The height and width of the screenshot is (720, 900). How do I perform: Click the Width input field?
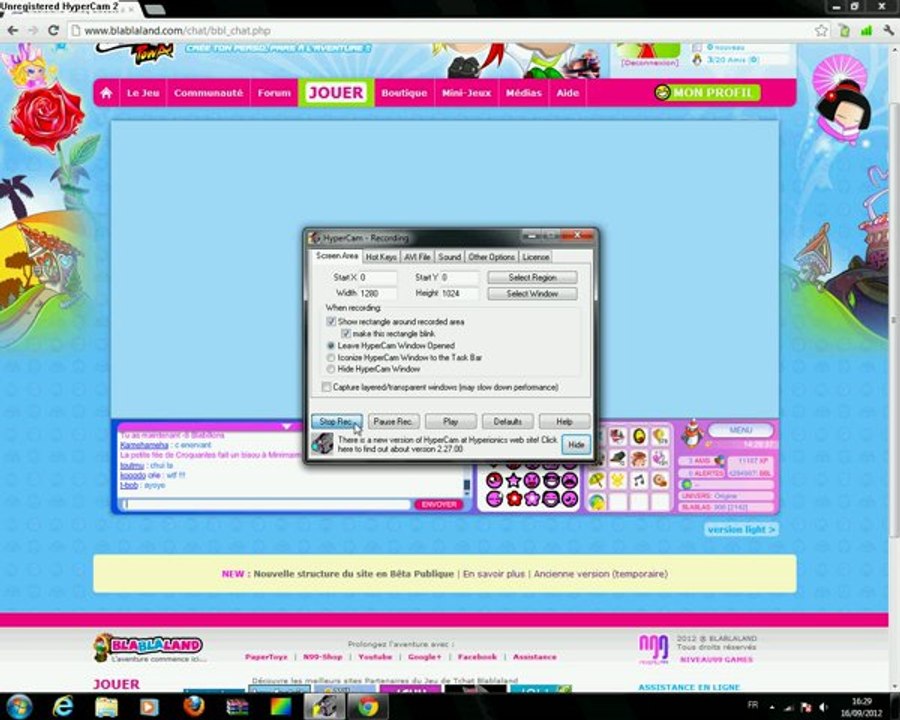pos(378,293)
